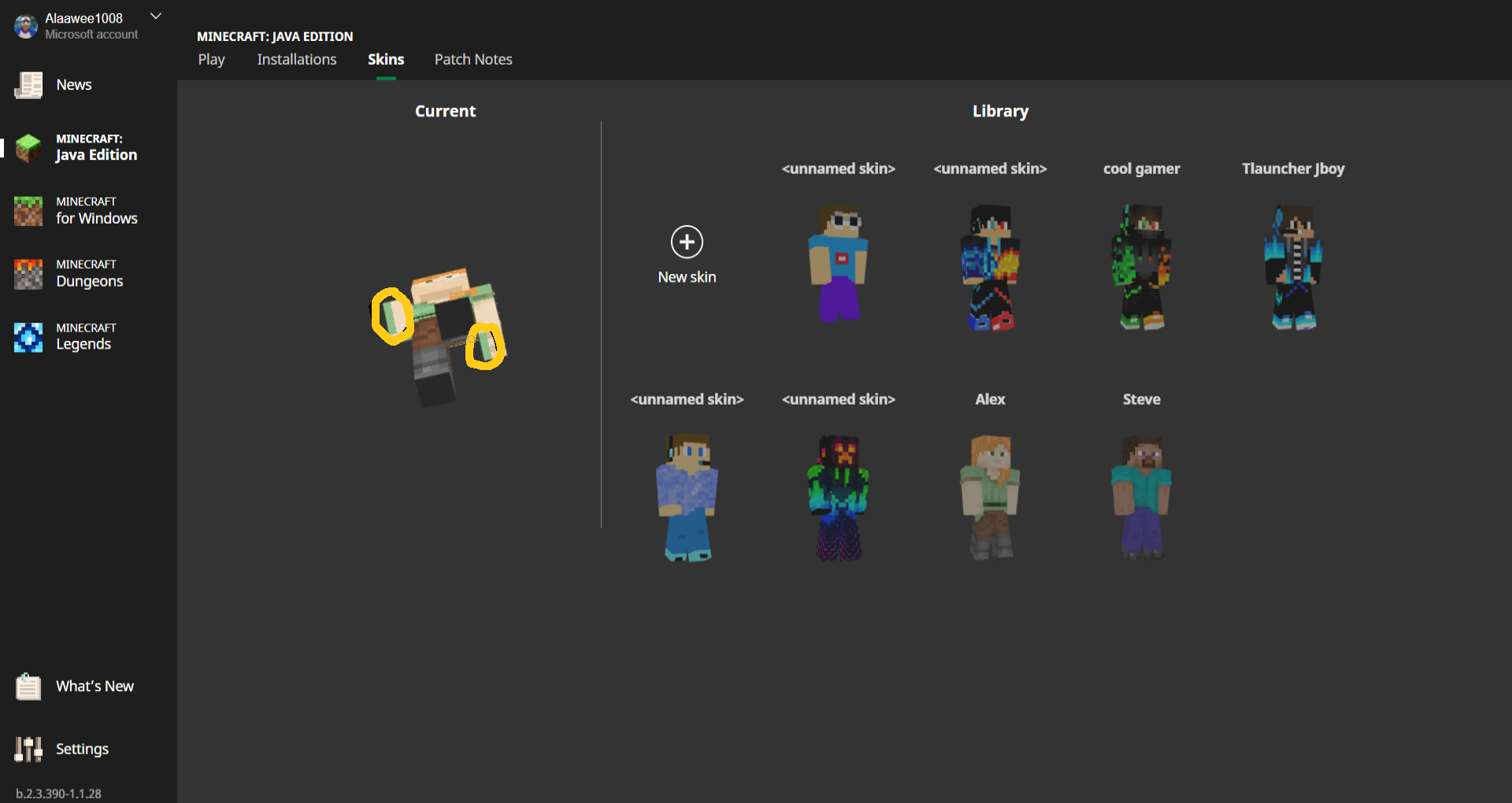This screenshot has height=803, width=1512.
Task: Click the New skin label
Action: click(x=687, y=277)
